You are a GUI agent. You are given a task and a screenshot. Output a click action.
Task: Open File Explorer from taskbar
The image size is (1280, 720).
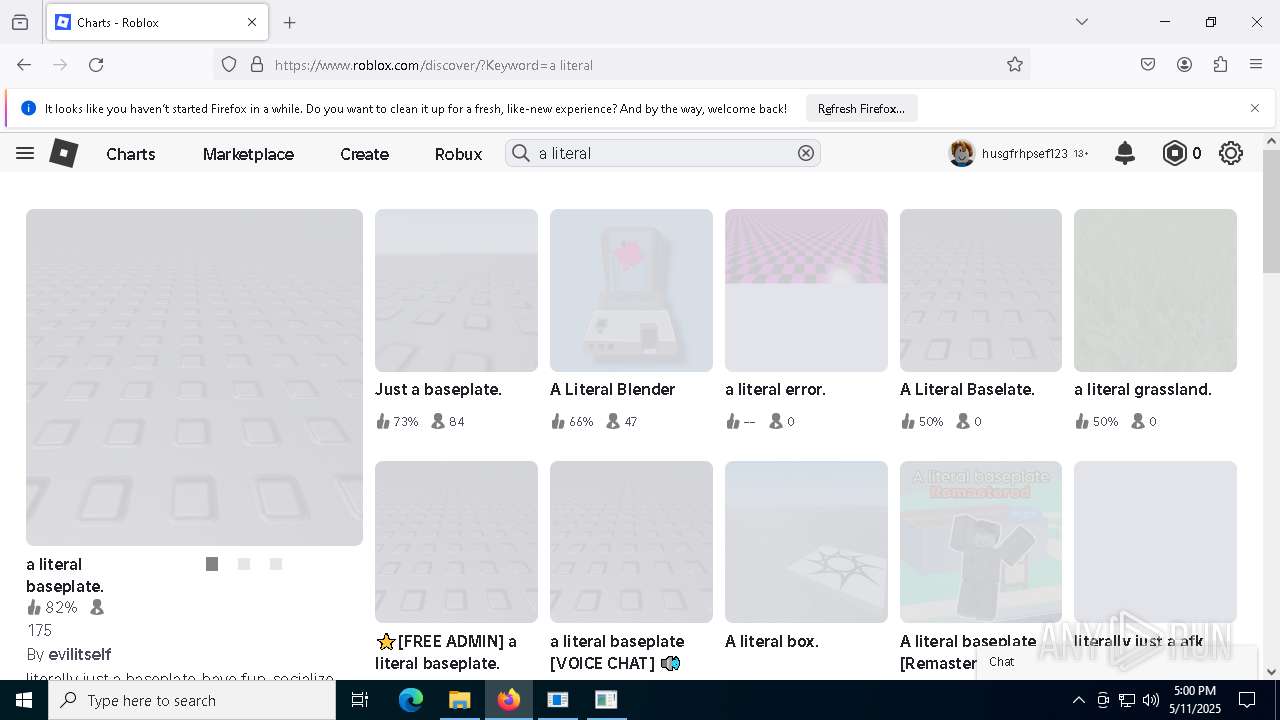[459, 700]
